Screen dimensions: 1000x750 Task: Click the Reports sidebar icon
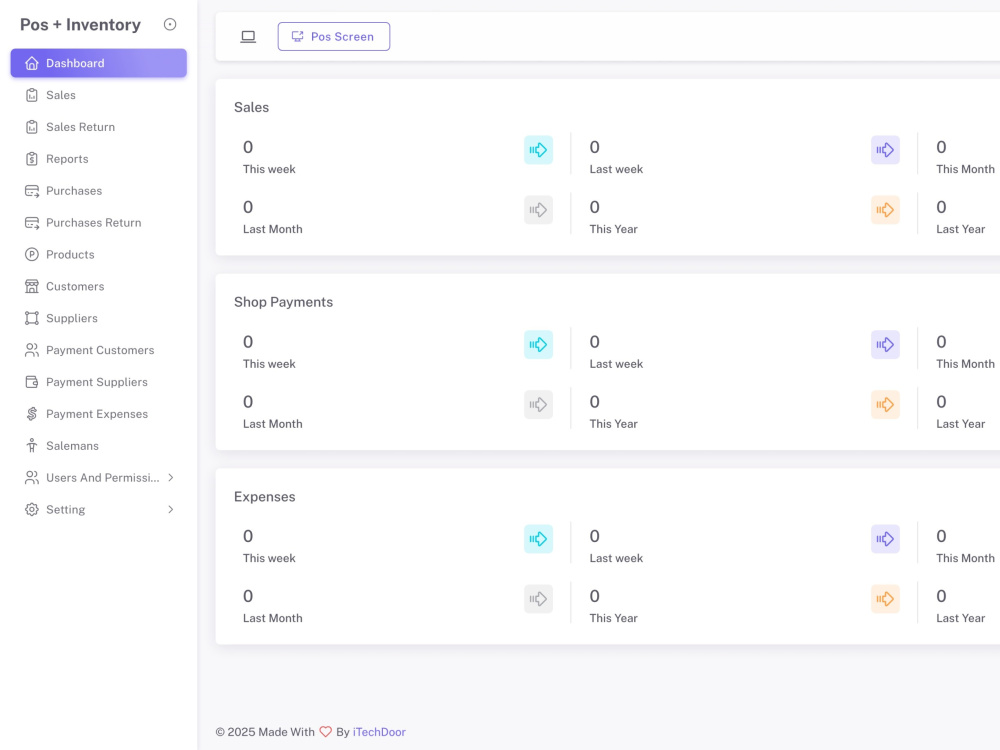[x=32, y=159]
